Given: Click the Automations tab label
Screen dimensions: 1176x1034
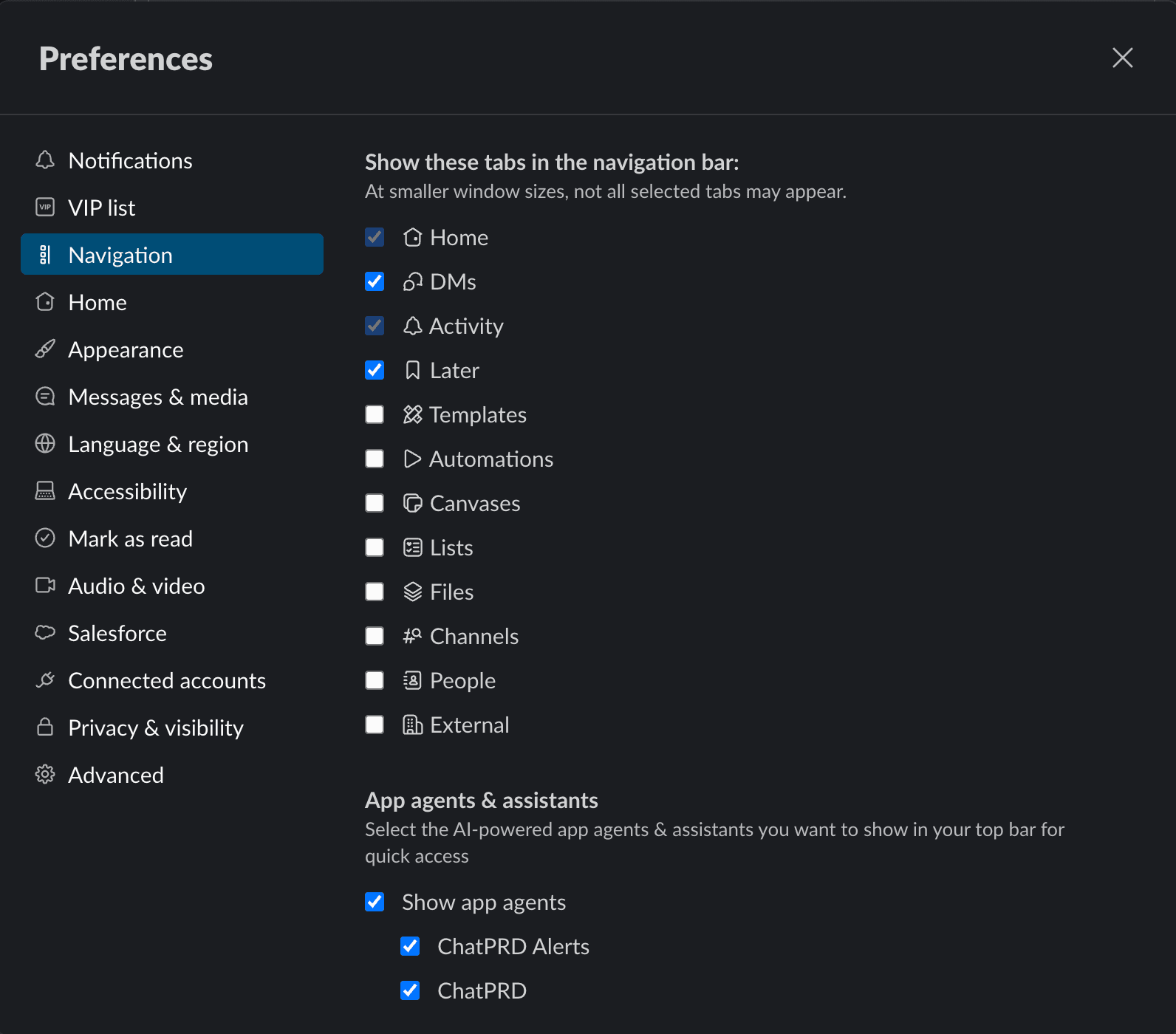Looking at the screenshot, I should pyautogui.click(x=490, y=459).
